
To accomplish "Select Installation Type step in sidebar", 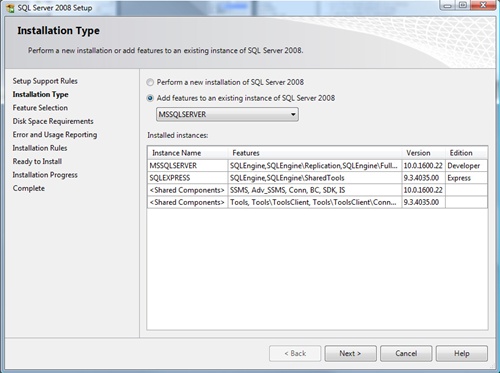I will [x=40, y=94].
